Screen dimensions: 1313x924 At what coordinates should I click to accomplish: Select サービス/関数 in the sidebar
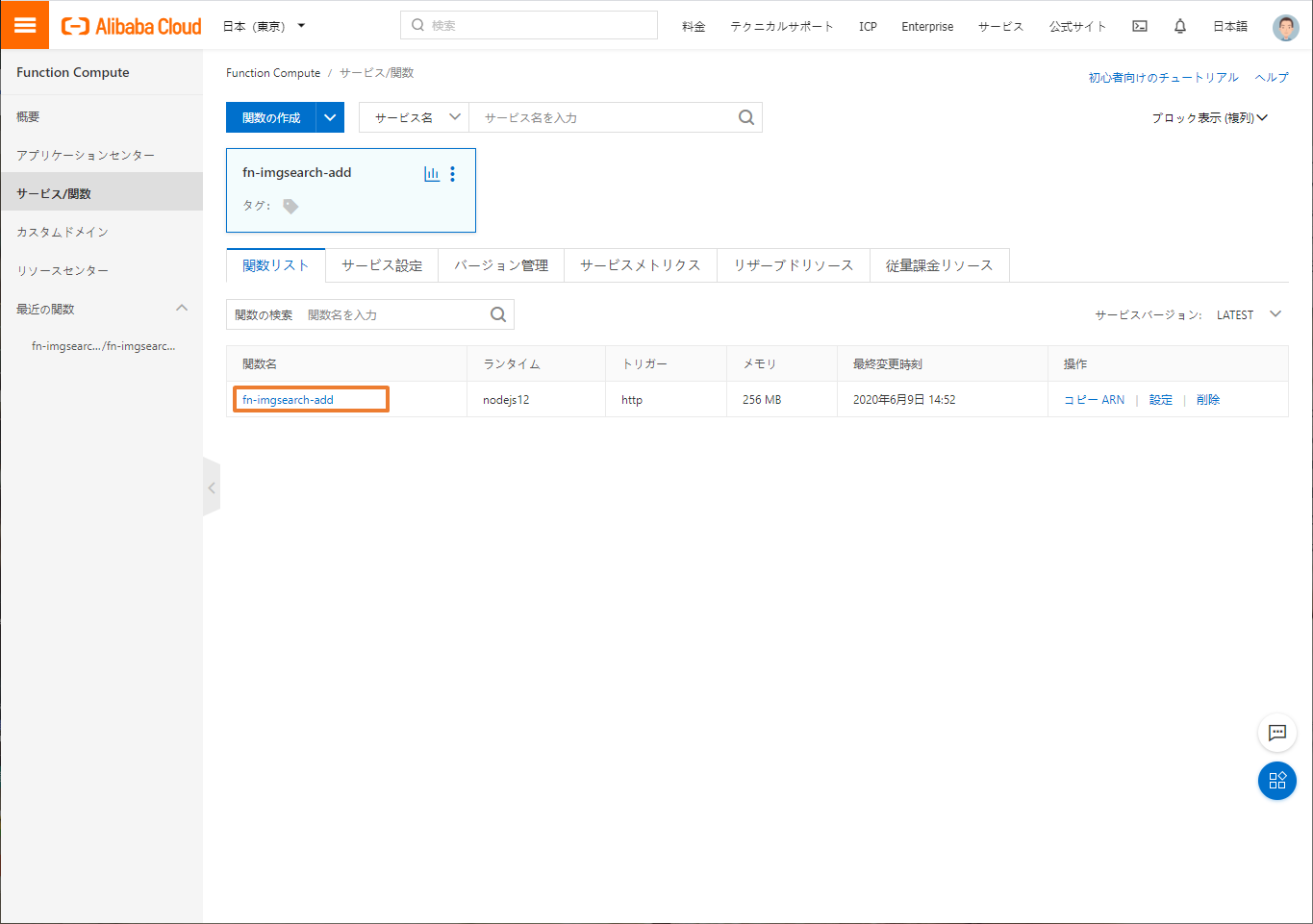tap(102, 193)
